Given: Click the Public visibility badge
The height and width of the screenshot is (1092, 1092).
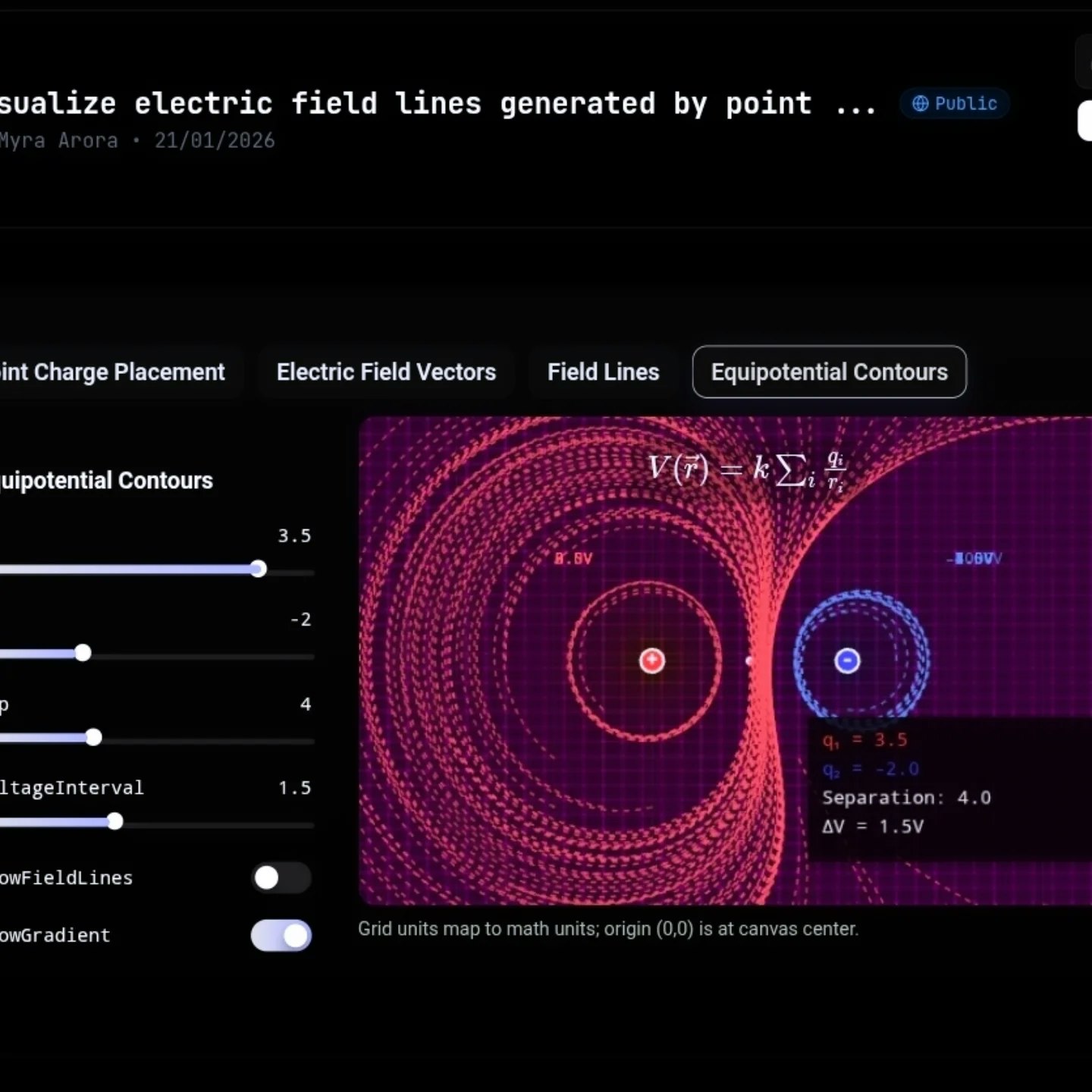Looking at the screenshot, I should tap(954, 104).
